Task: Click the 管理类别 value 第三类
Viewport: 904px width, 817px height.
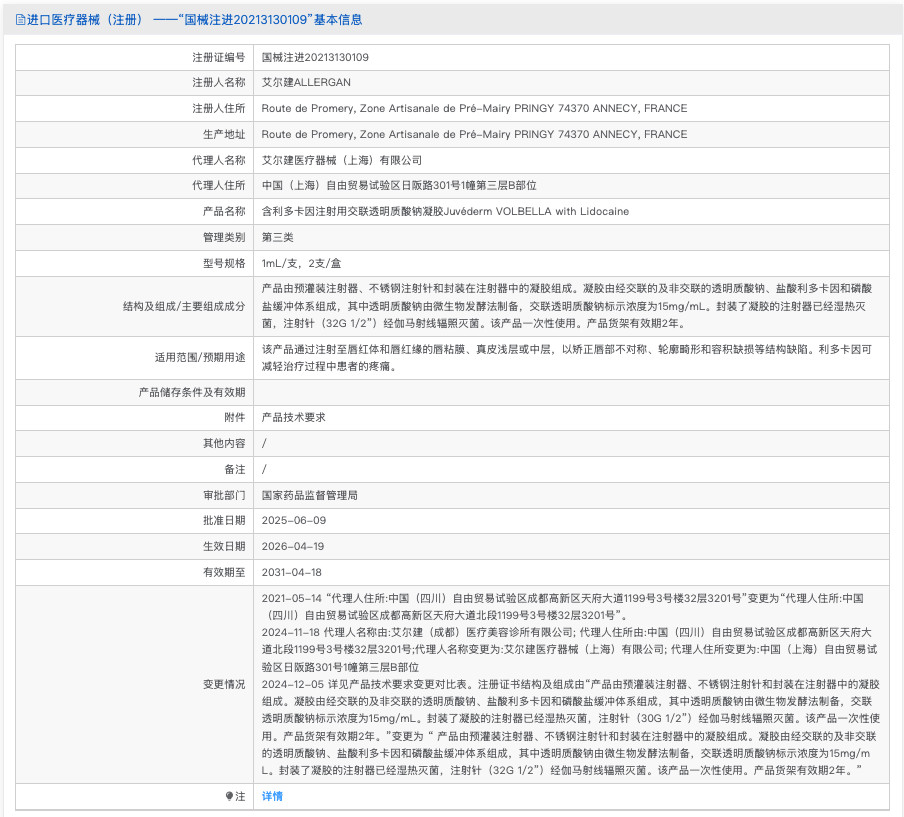Action: [x=277, y=237]
